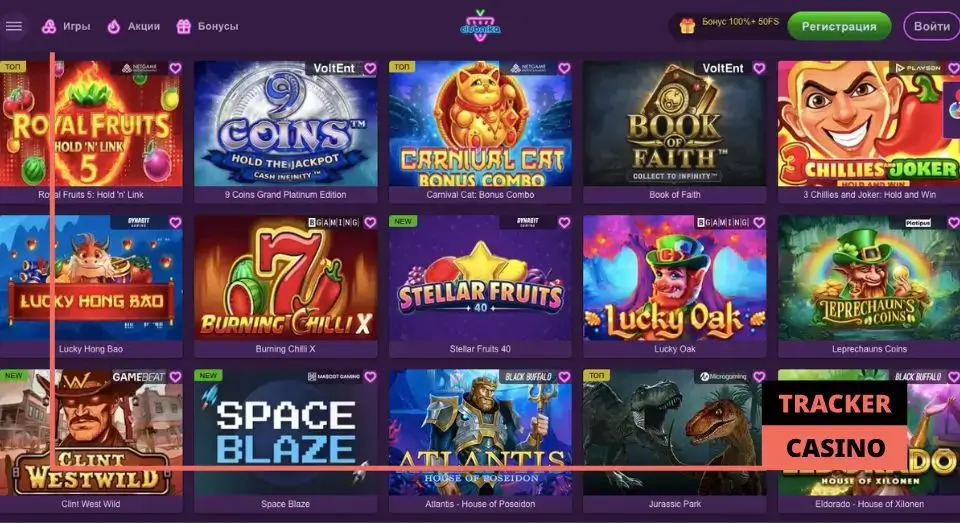
Task: Favorite Jurassic Park heart icon
Action: [759, 377]
